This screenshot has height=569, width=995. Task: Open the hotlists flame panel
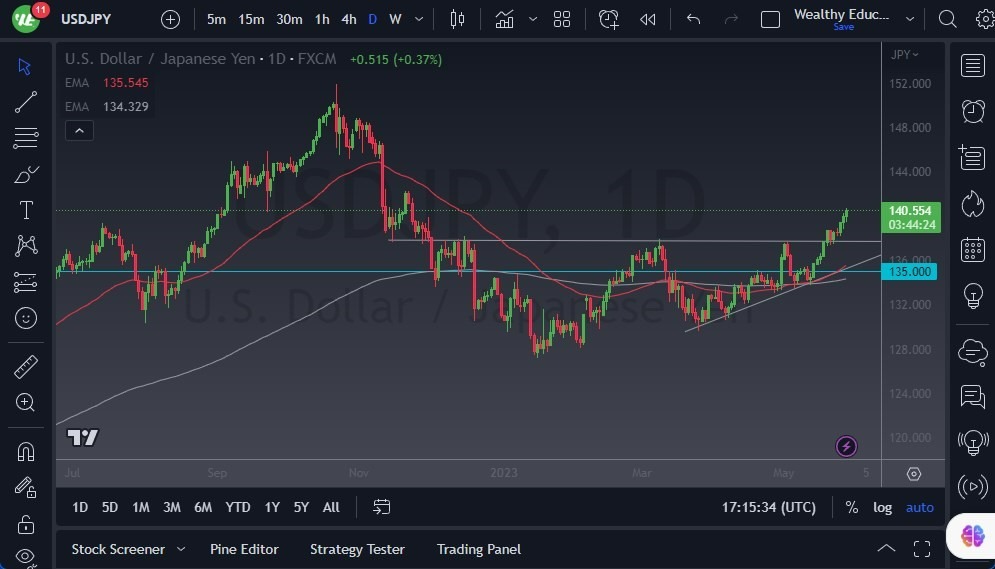pyautogui.click(x=972, y=204)
